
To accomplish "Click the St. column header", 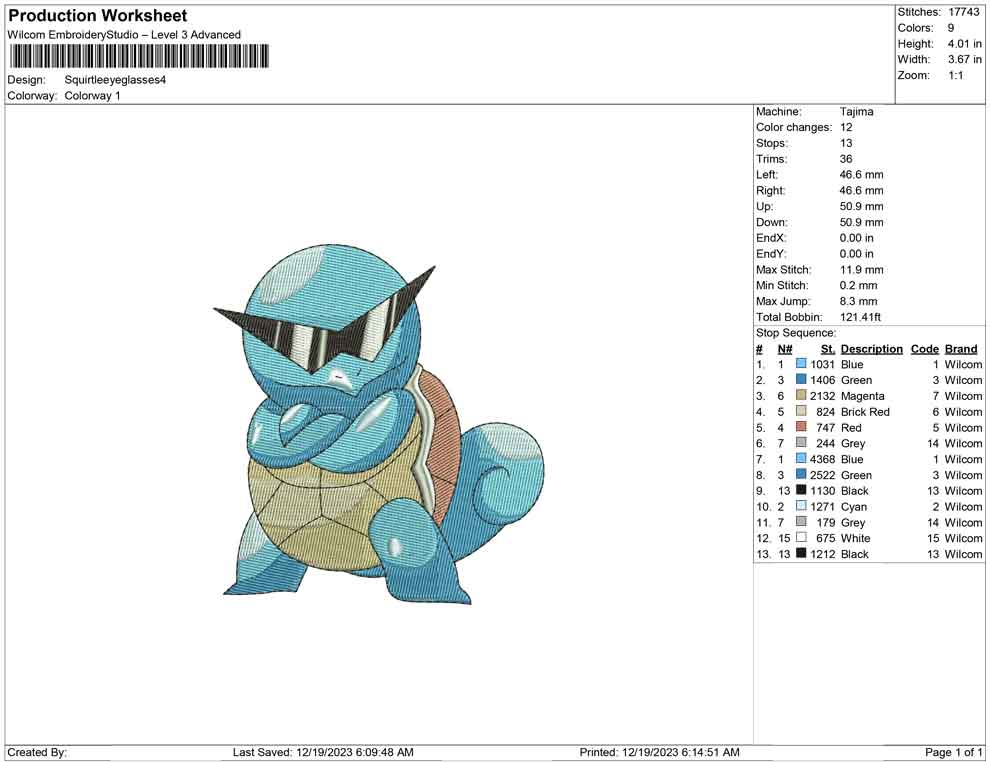I will (827, 349).
